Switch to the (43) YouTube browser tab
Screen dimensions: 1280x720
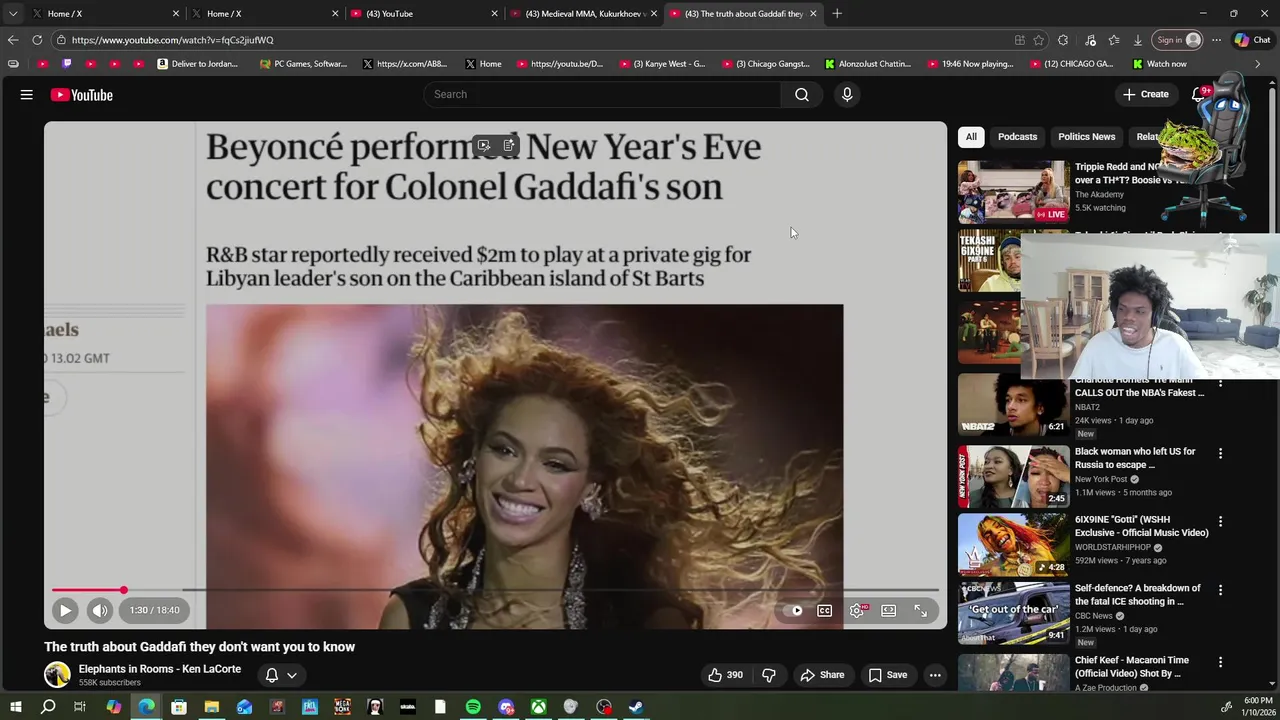tap(423, 13)
